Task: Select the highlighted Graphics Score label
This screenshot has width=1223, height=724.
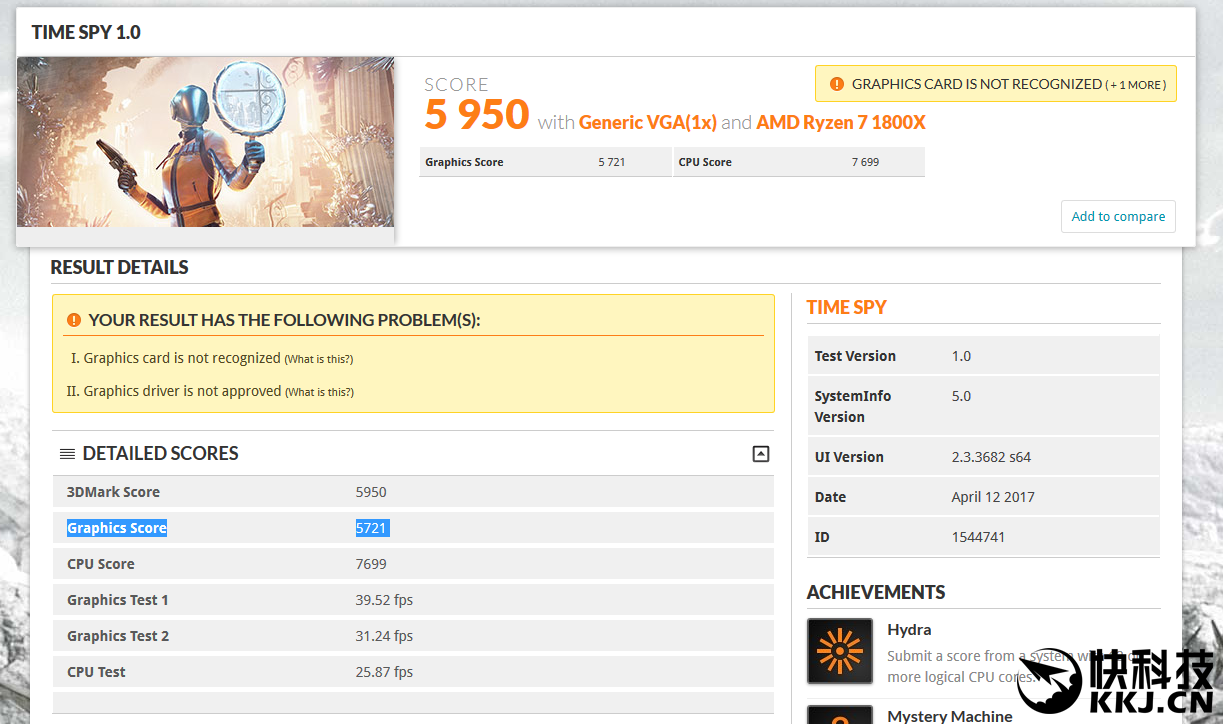Action: pyautogui.click(x=117, y=528)
